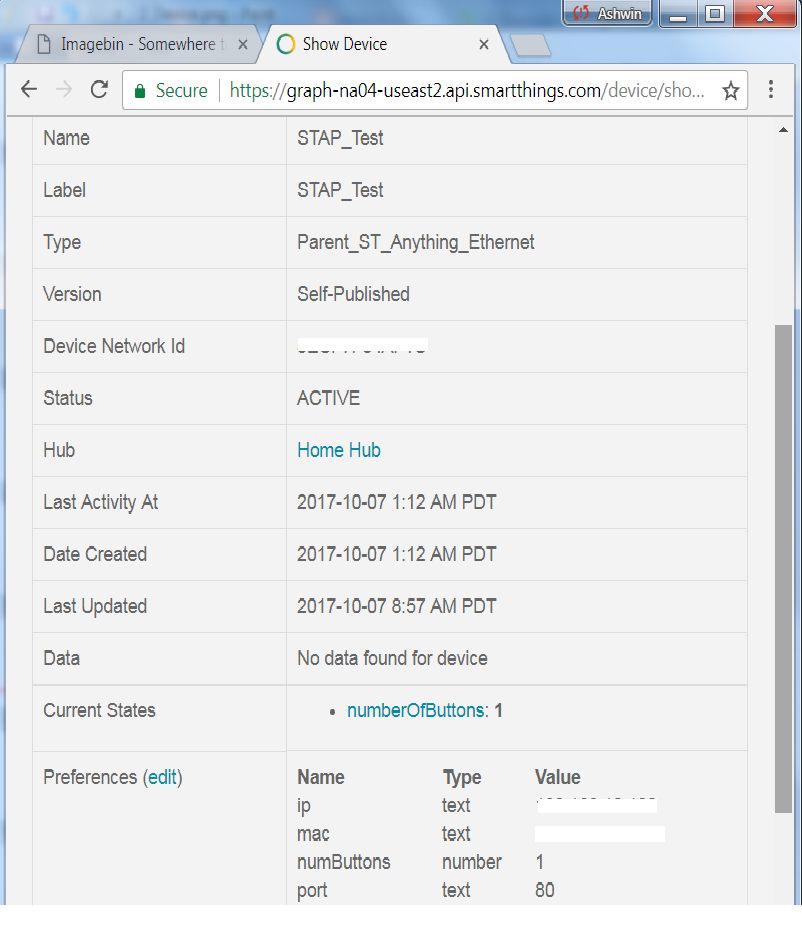The width and height of the screenshot is (802, 936).
Task: Click 'No data found for device' text
Action: [x=392, y=658]
